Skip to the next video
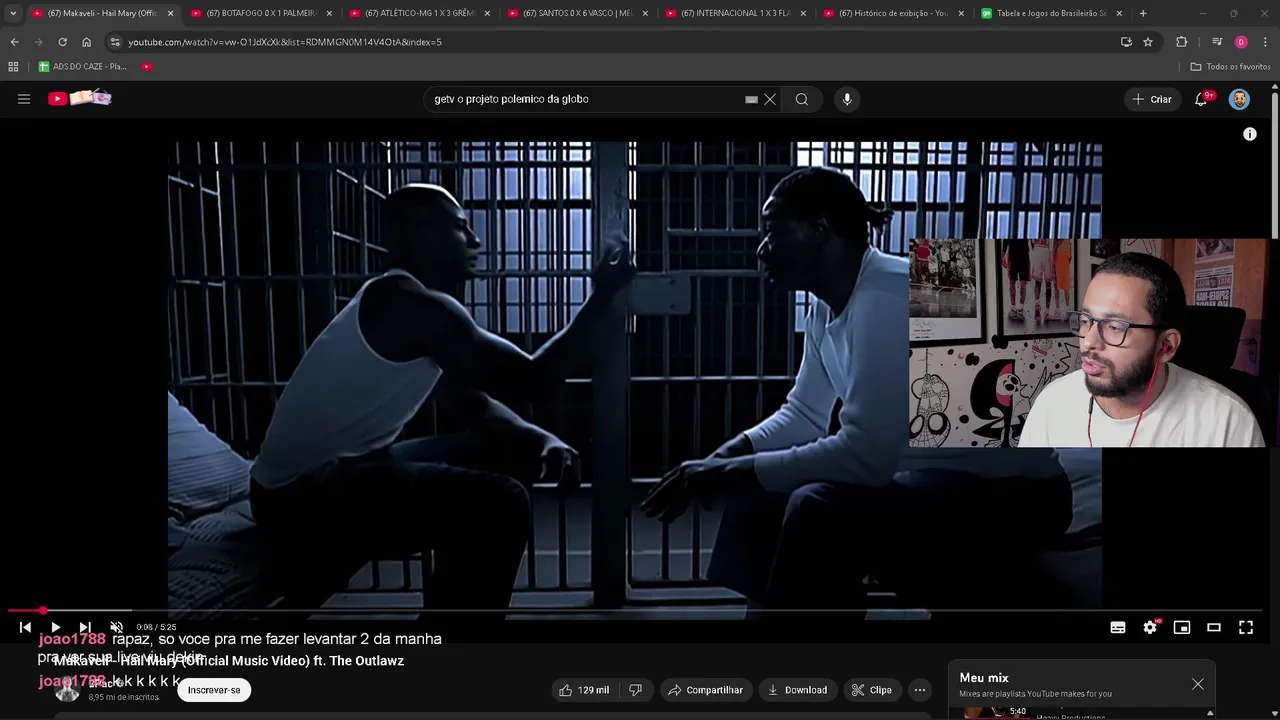The image size is (1280, 720). (85, 627)
